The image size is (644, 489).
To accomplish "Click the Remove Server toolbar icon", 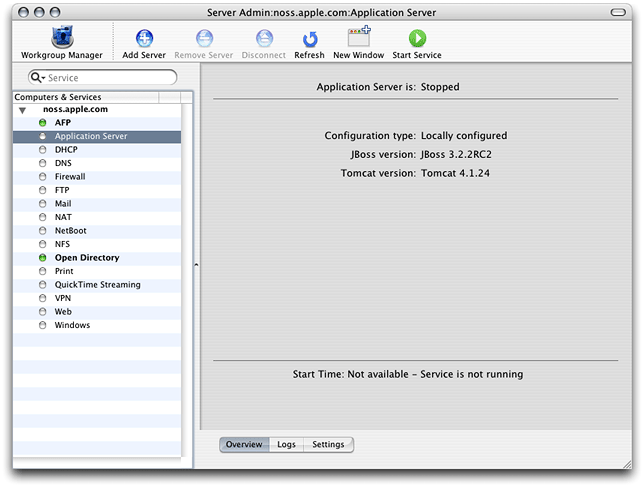I will 204,38.
